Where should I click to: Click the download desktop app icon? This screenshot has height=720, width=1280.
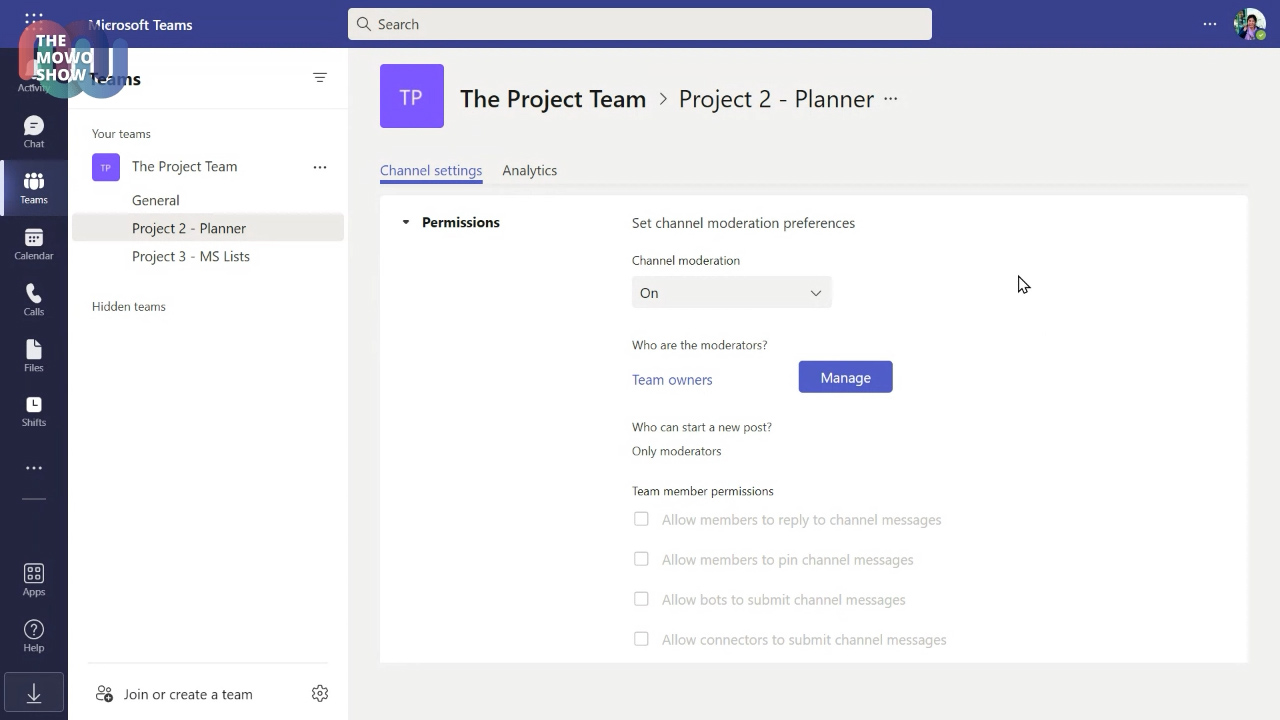point(34,693)
